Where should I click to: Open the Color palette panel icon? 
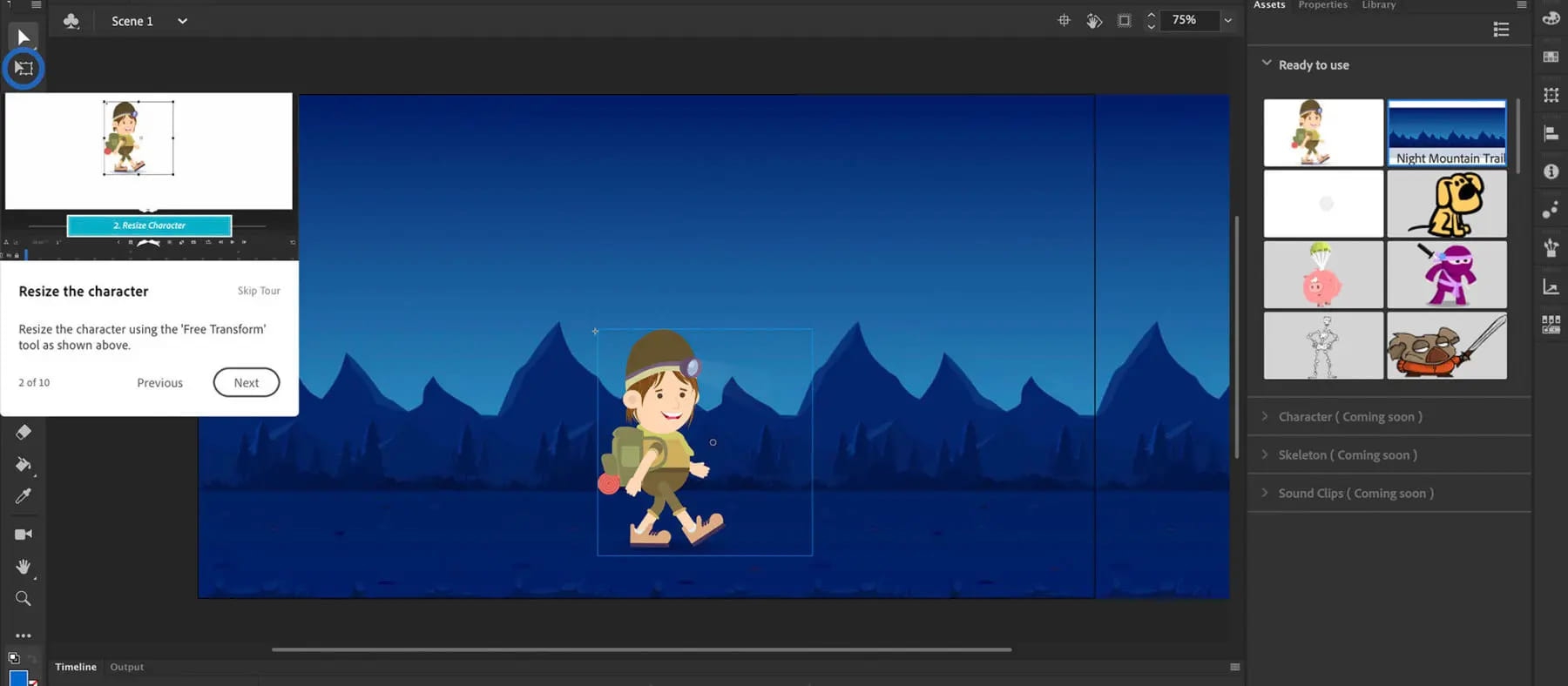tap(1551, 18)
